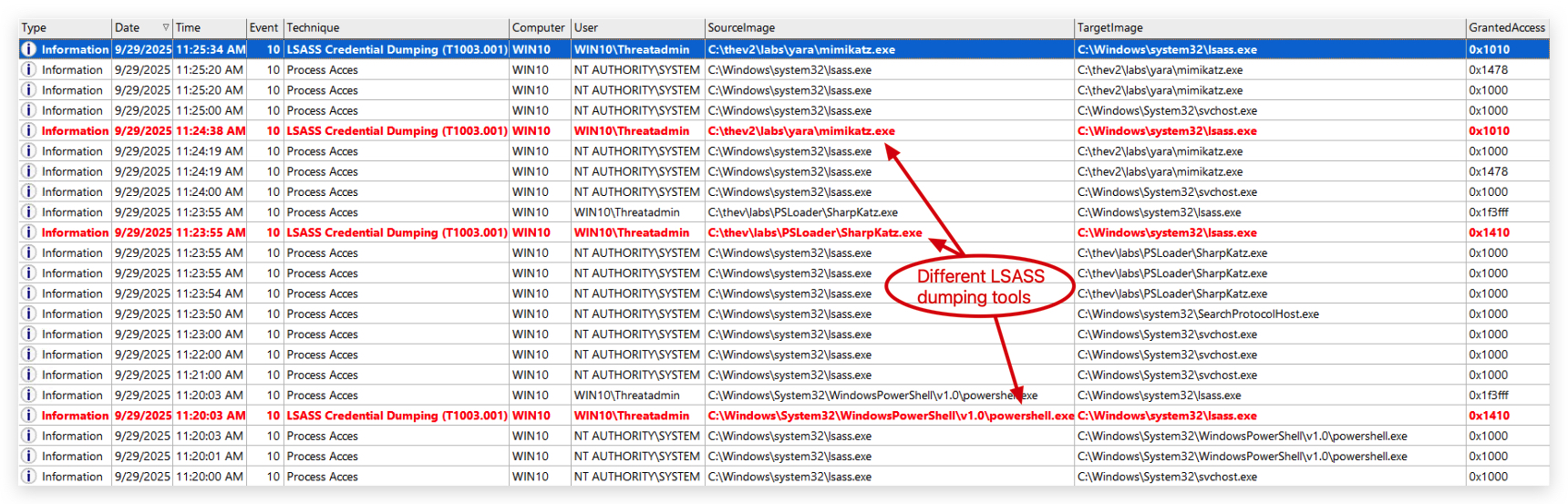
Task: Click info icon of 11:20:03 AM red powershell row
Action: (x=28, y=416)
